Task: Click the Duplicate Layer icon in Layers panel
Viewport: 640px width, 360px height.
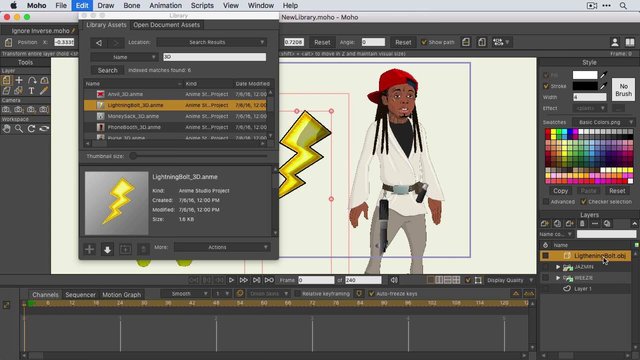Action: (x=557, y=224)
